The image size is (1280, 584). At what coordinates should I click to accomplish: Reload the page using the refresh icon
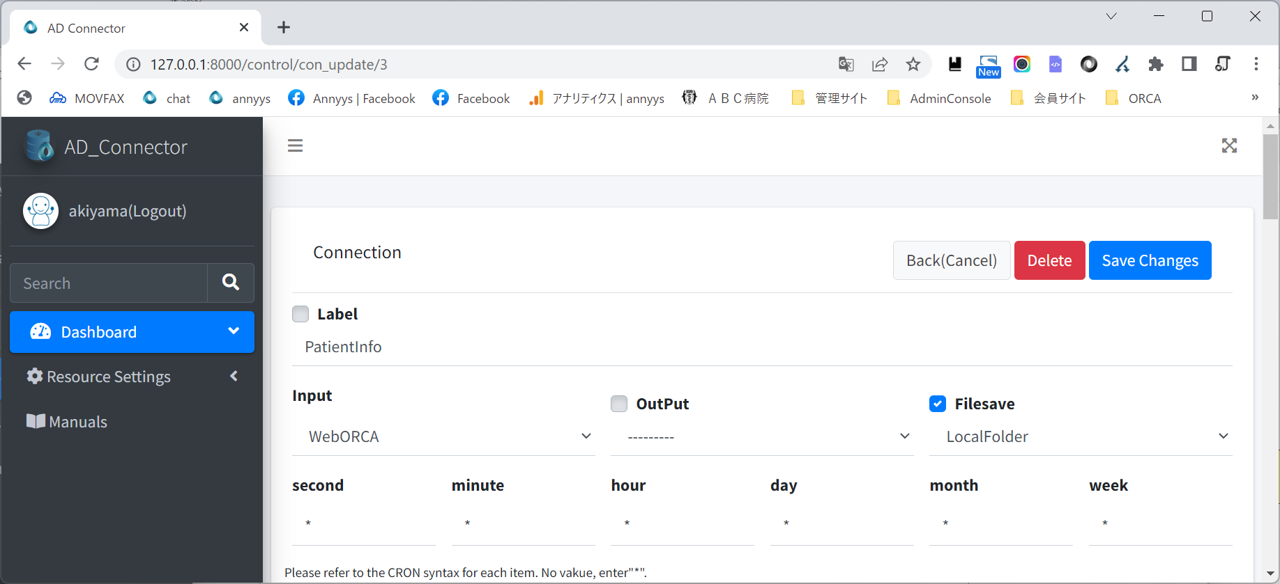91,64
